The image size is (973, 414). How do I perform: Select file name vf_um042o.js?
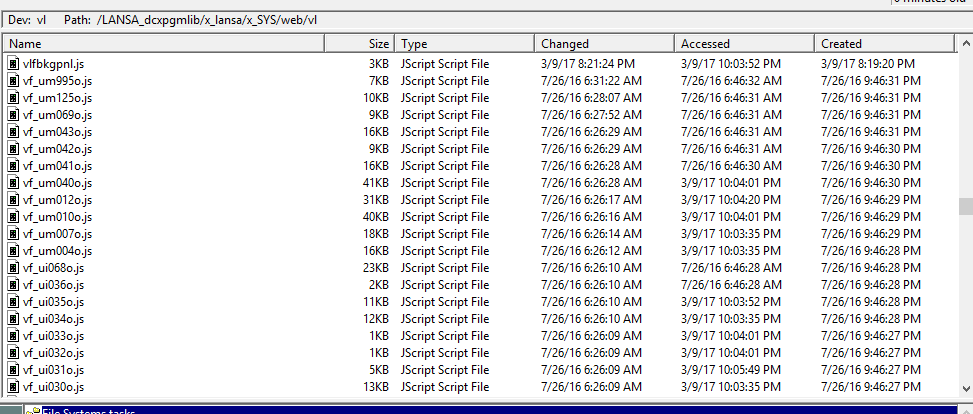coord(57,149)
